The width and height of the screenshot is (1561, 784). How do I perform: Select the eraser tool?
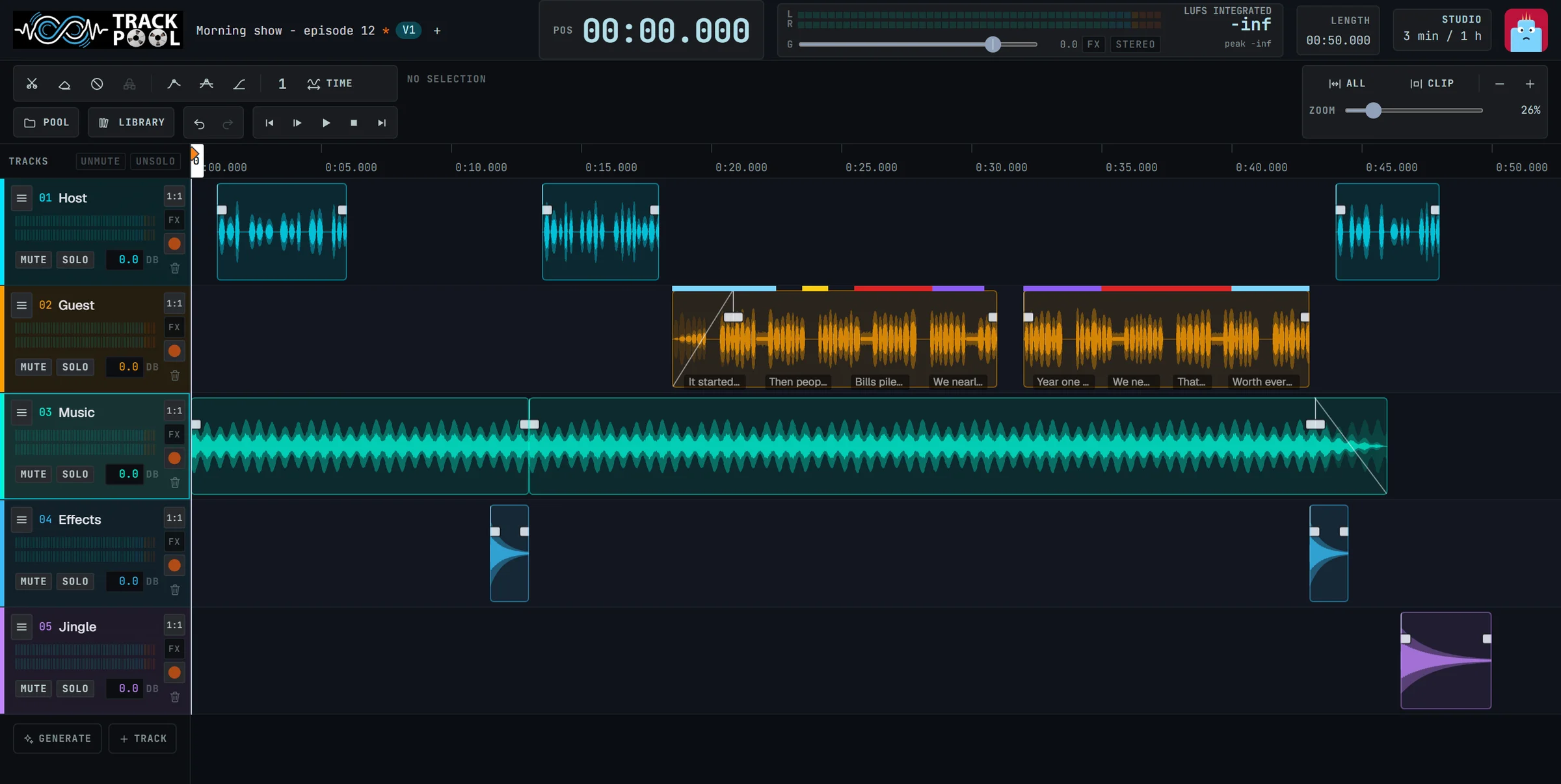(64, 84)
